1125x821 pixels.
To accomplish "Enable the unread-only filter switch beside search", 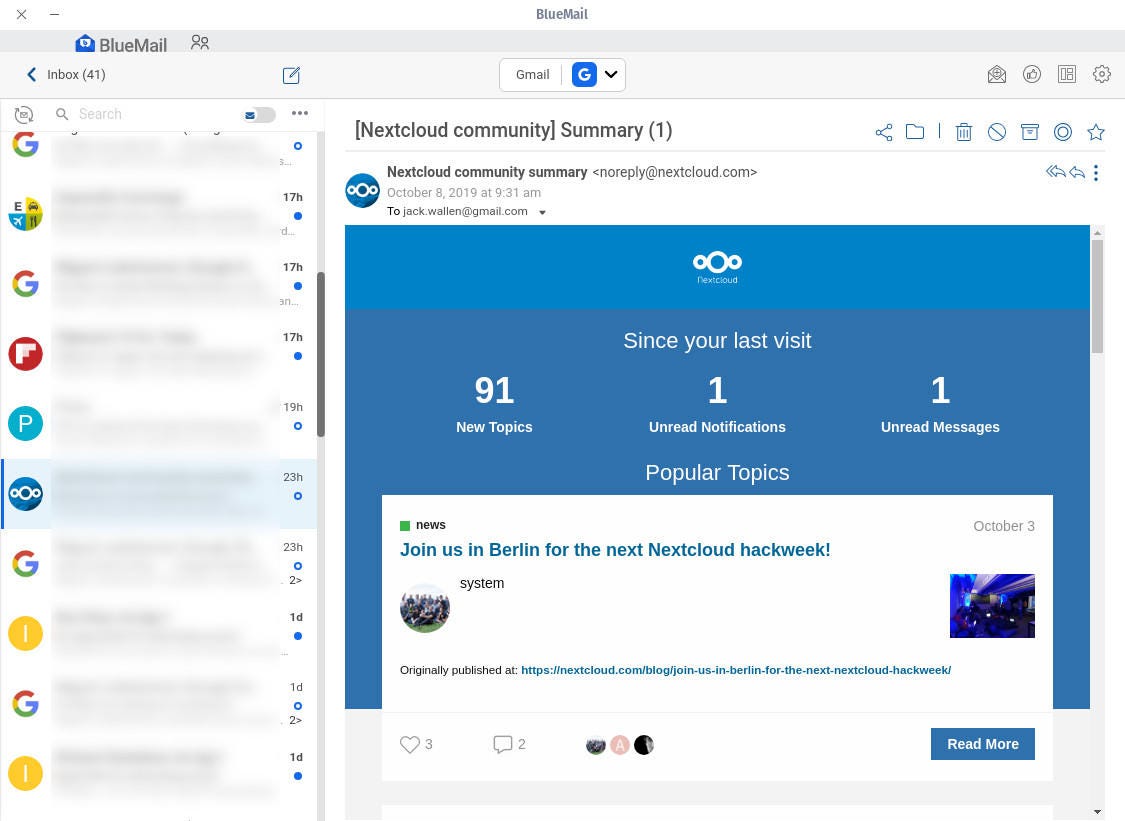I will (259, 114).
